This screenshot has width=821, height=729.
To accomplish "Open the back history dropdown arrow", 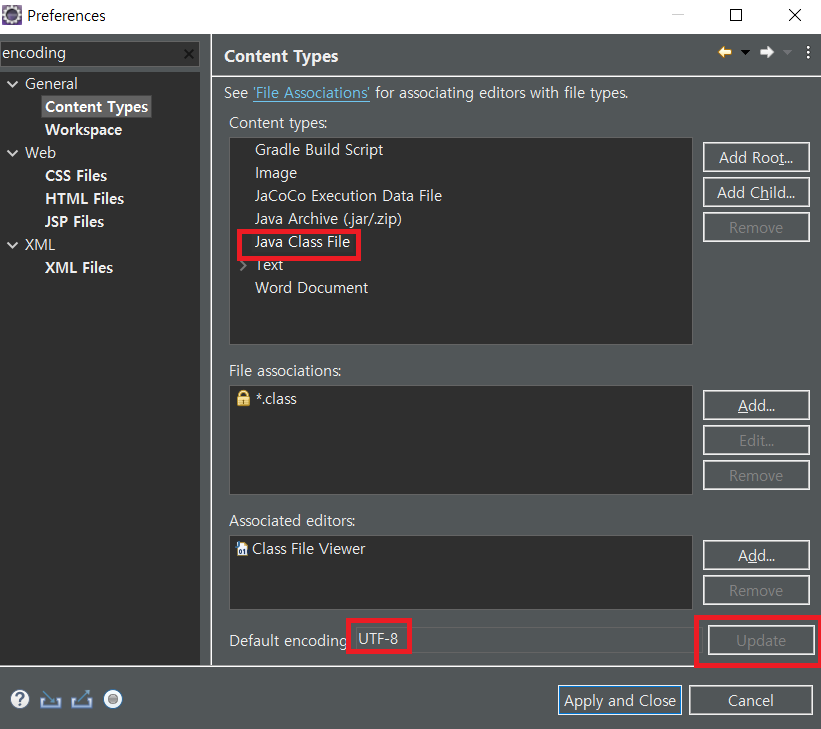I will (745, 52).
